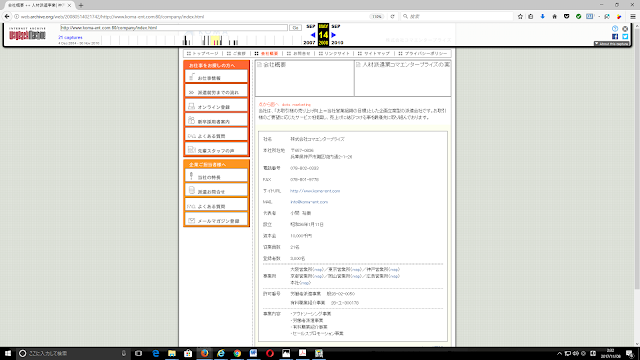The width and height of the screenshot is (640, 360).
Task: Open お問合せ in the site navigation
Action: click(299, 53)
